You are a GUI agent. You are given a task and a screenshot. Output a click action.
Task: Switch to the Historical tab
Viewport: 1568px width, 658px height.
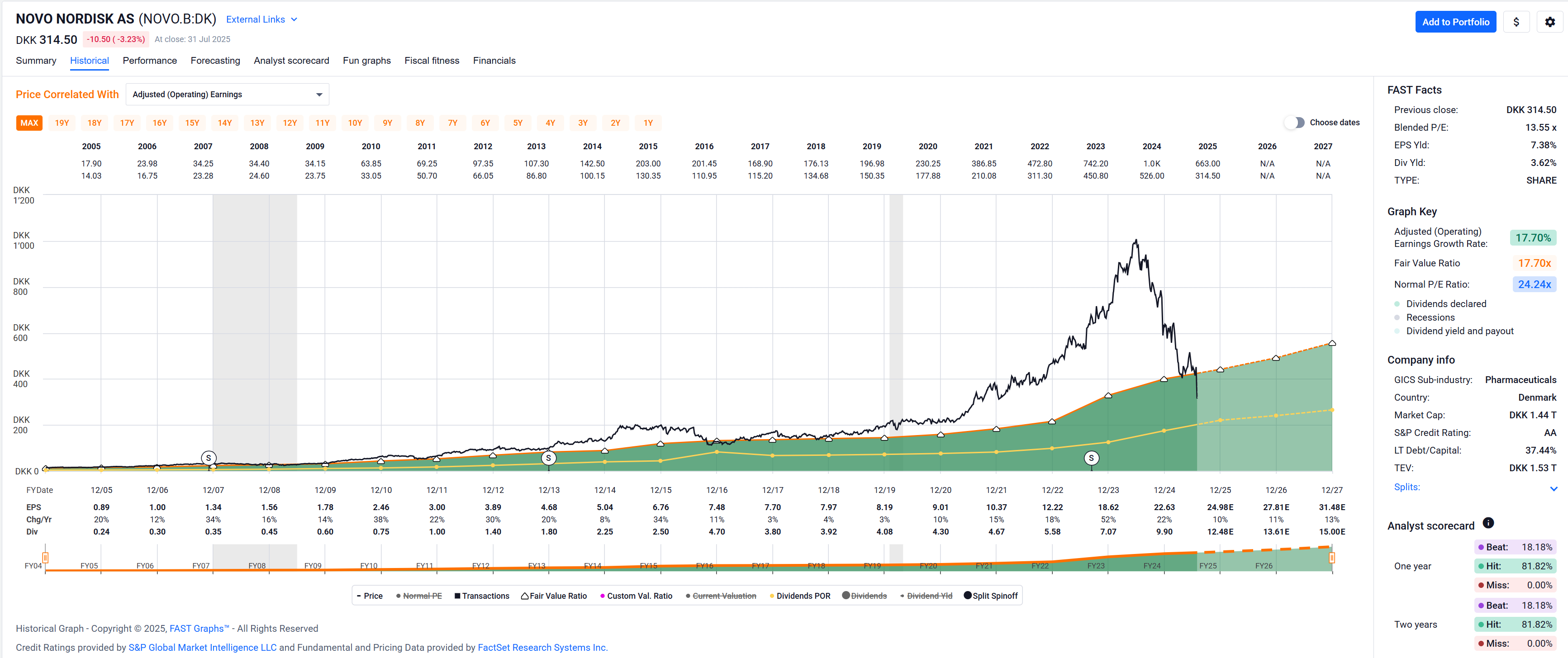pos(90,60)
